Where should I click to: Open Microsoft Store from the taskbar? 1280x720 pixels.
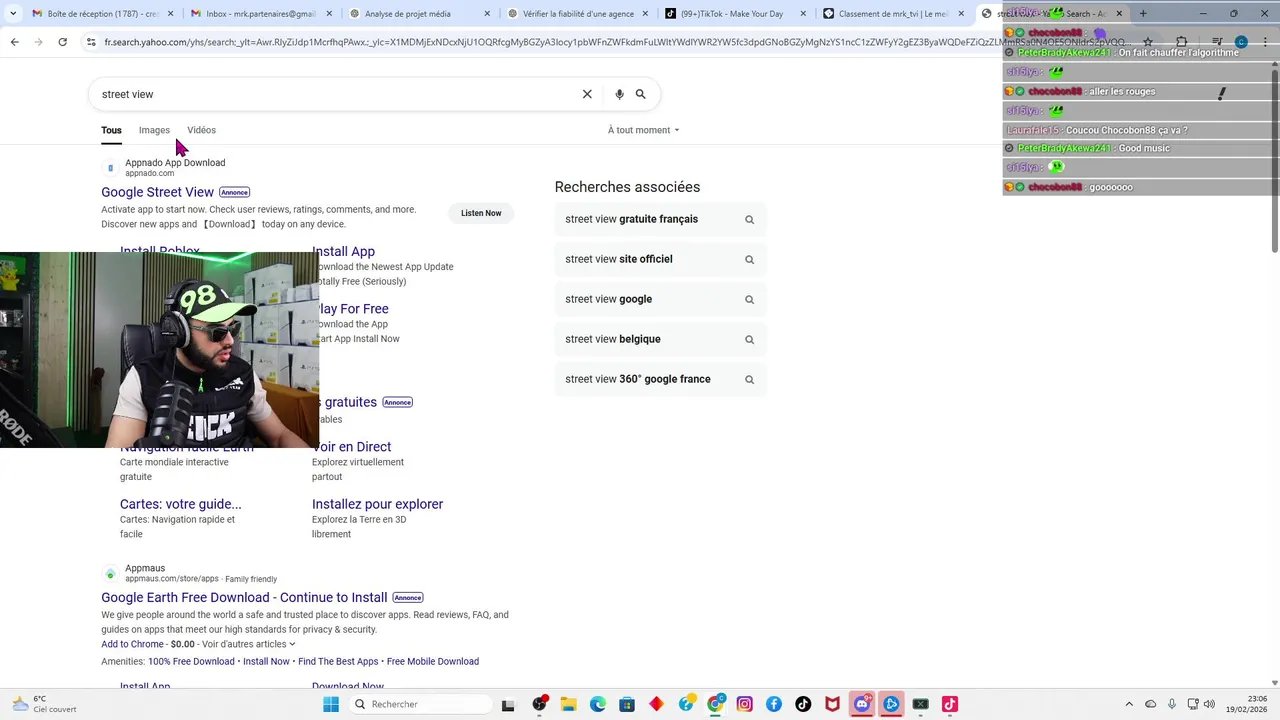point(627,704)
